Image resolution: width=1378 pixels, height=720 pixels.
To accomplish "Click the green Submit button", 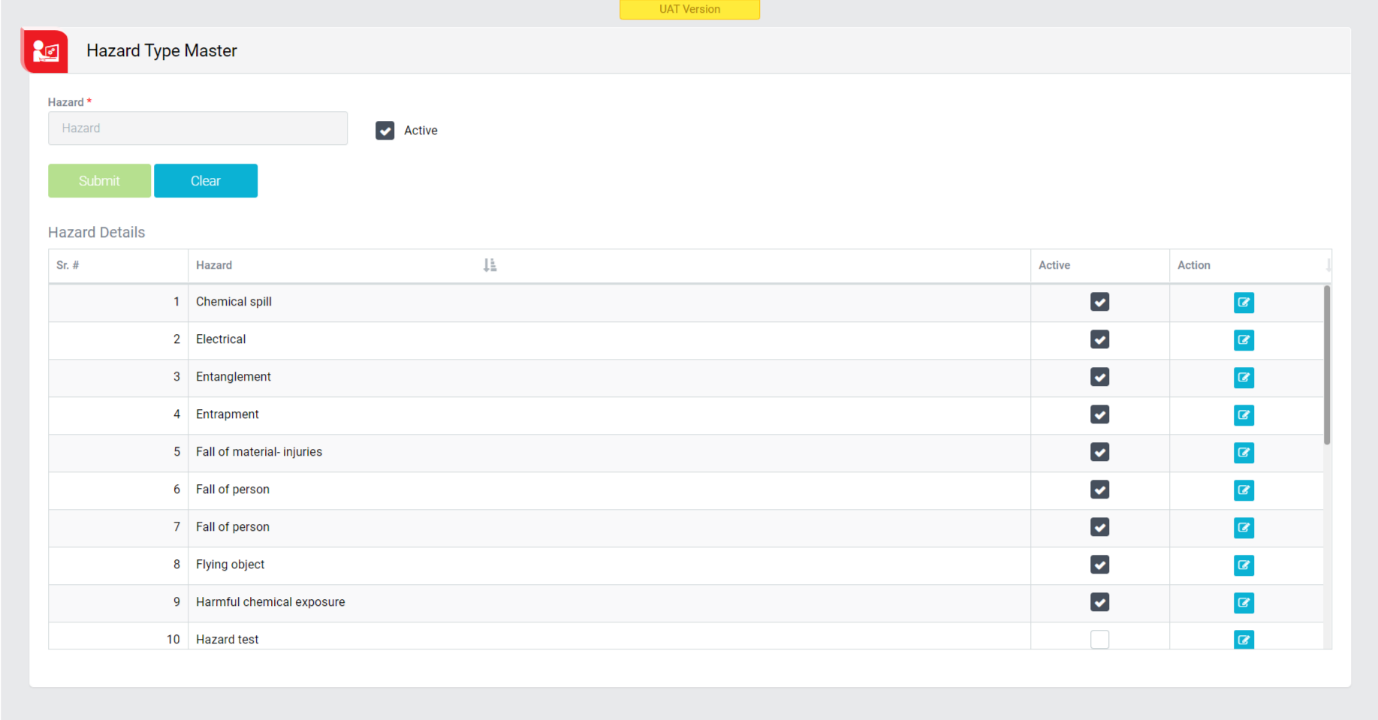I will (99, 181).
